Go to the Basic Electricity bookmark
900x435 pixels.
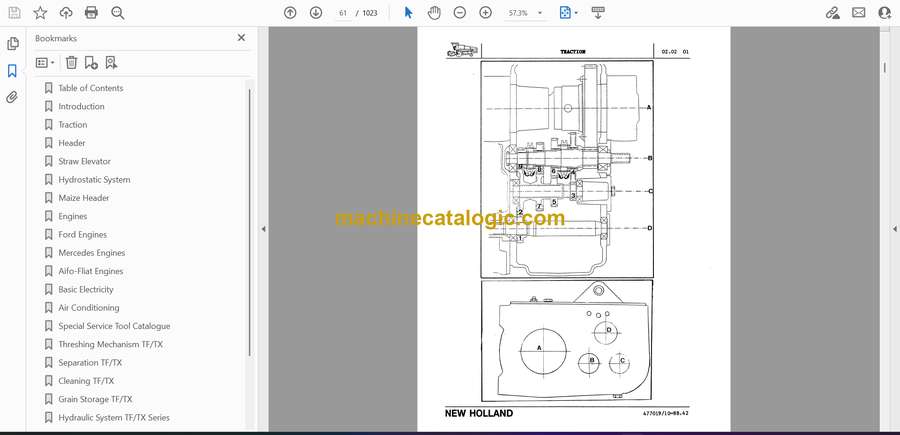(x=86, y=289)
